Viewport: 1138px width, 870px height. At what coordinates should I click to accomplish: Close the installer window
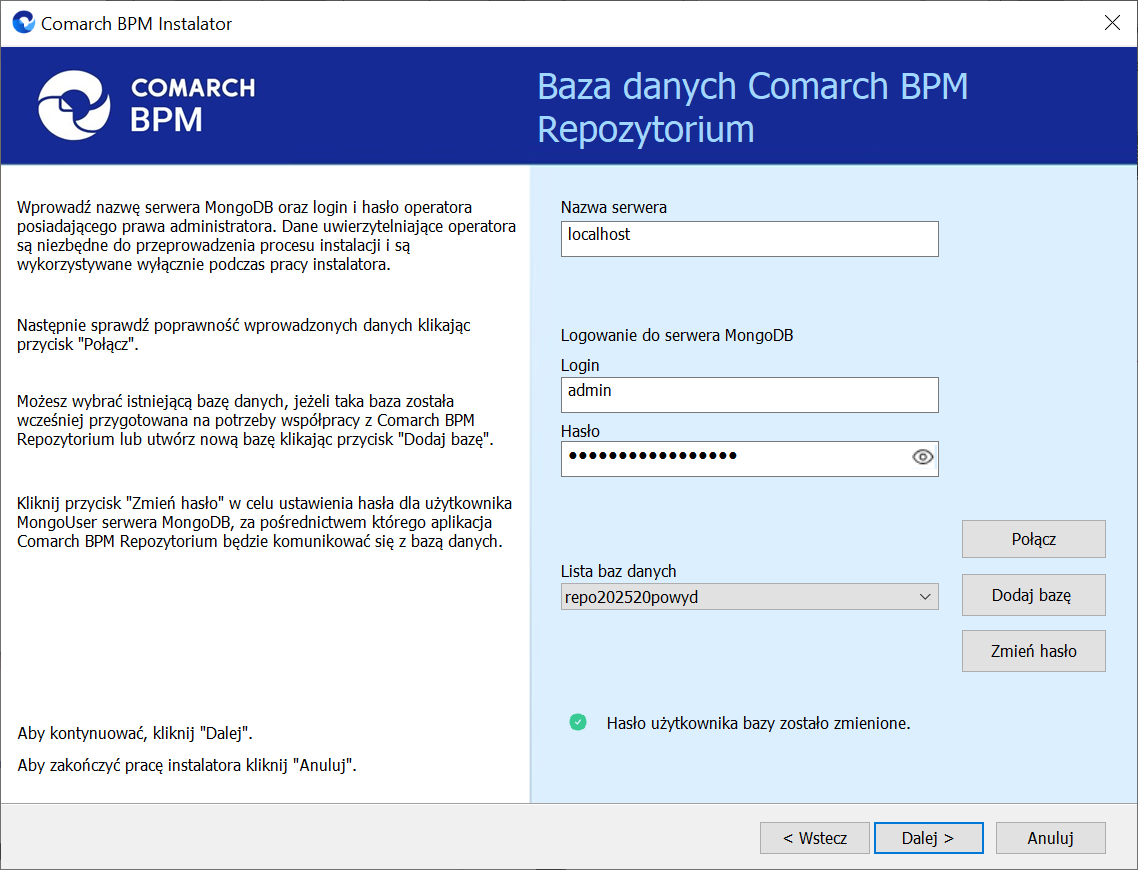pyautogui.click(x=1112, y=23)
